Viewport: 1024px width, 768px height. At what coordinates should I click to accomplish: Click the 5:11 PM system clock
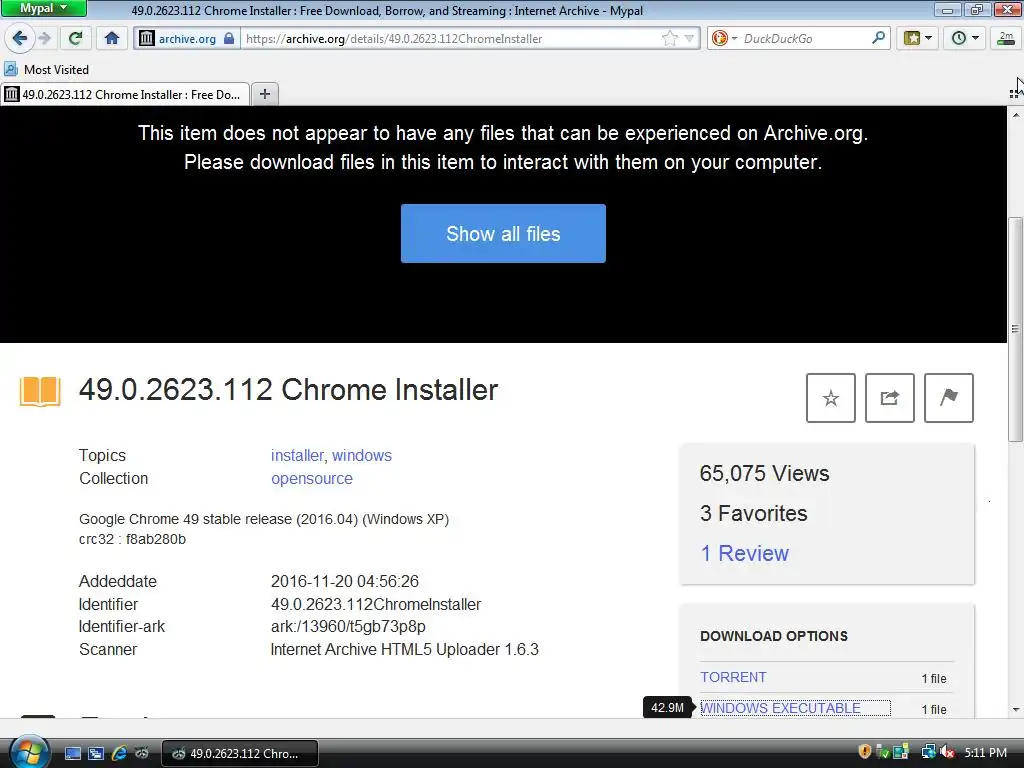click(x=985, y=753)
